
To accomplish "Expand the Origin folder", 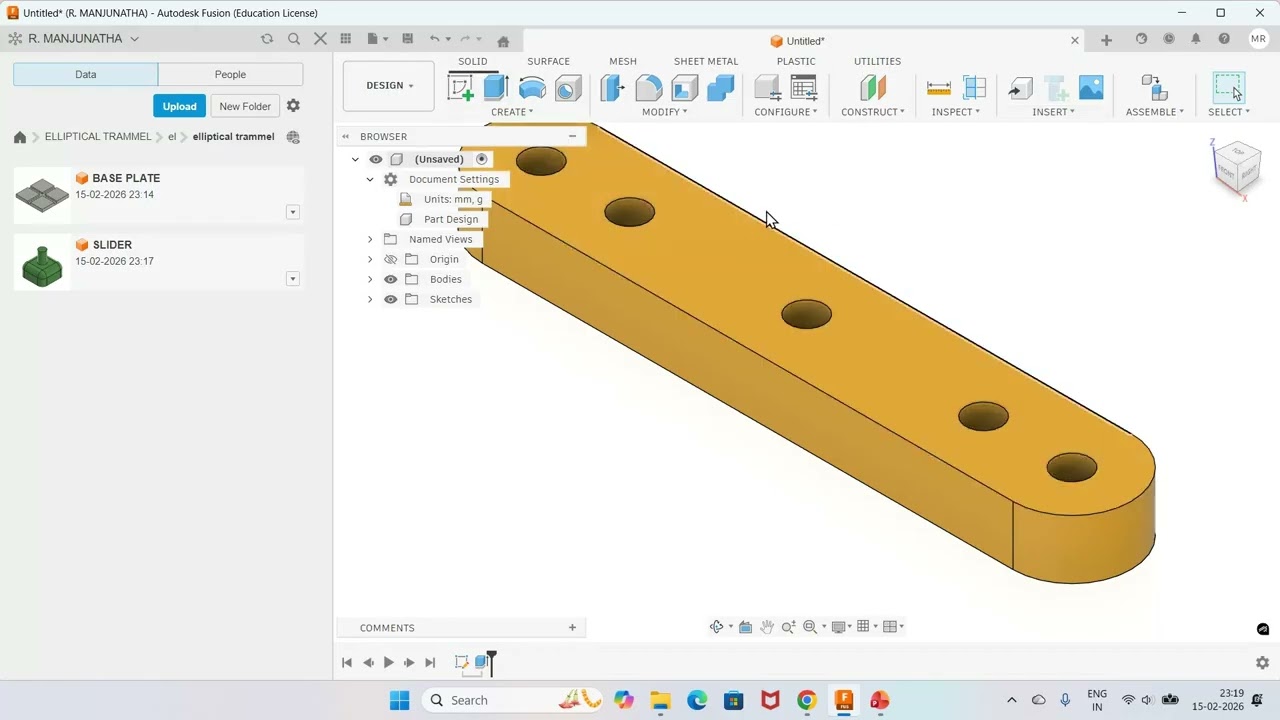I will click(370, 259).
